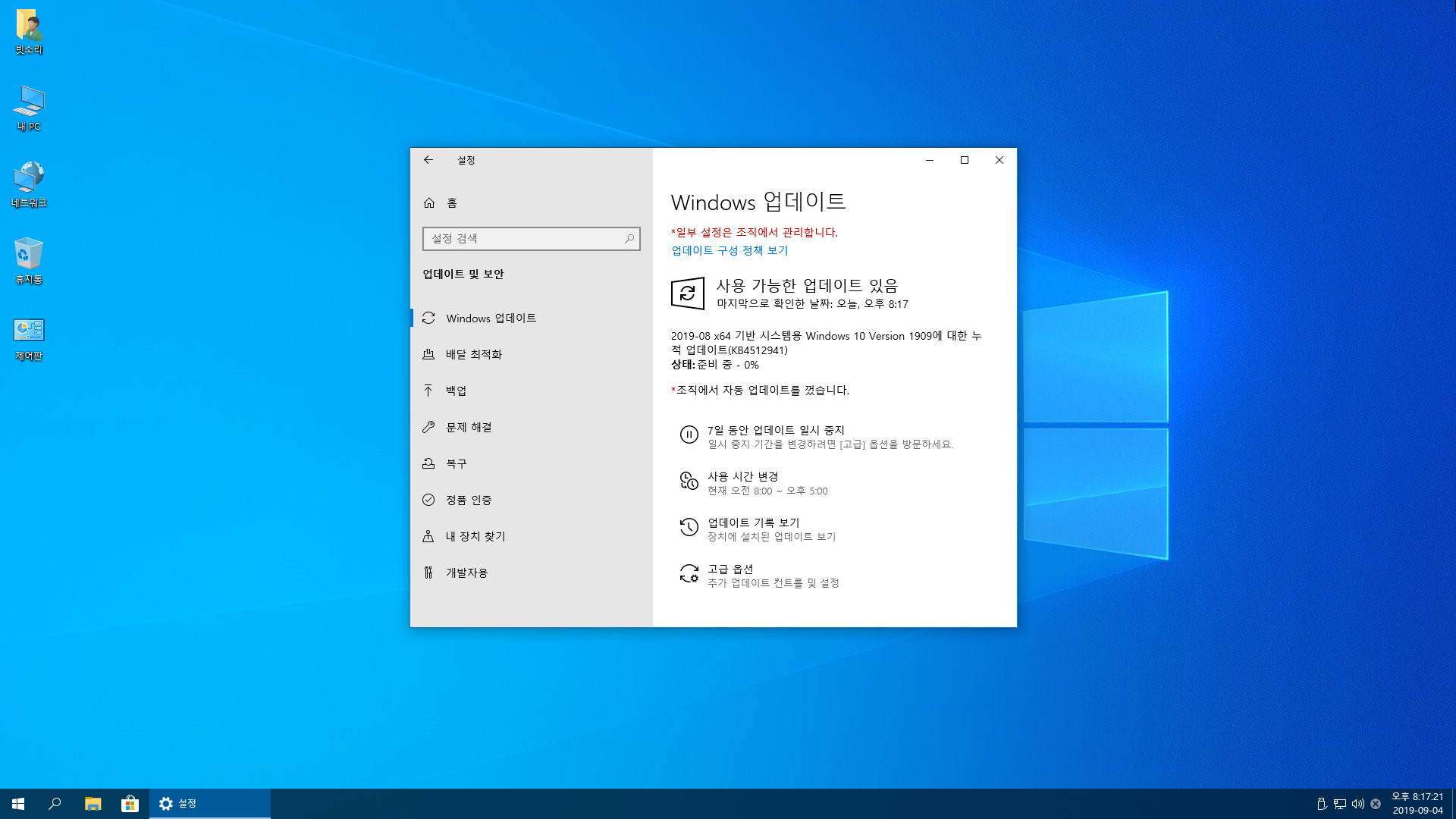The height and width of the screenshot is (819, 1456).
Task: Open 내 장치 찾기 section
Action: pos(531,536)
